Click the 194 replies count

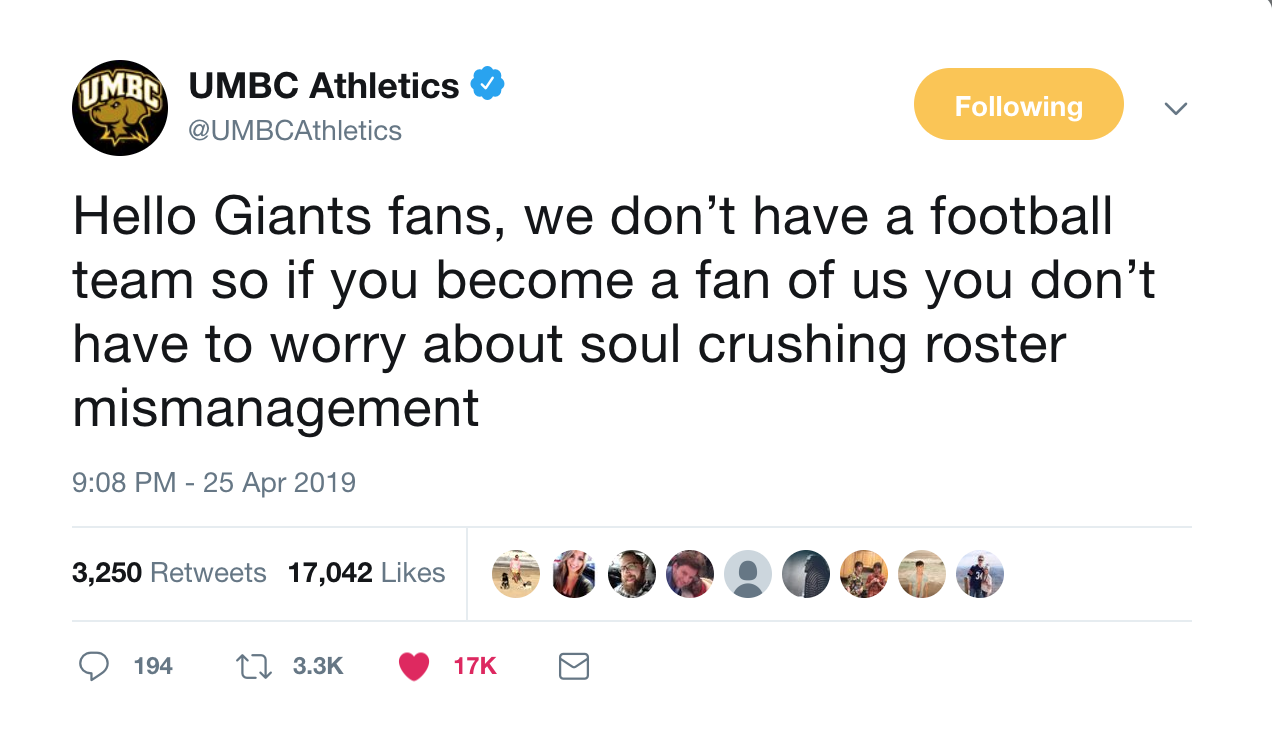click(x=153, y=666)
